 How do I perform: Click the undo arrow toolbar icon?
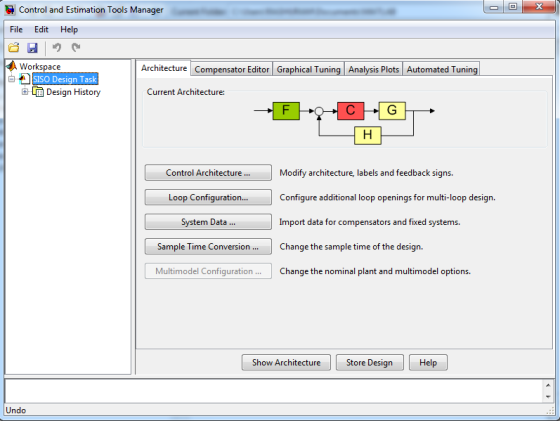click(57, 47)
